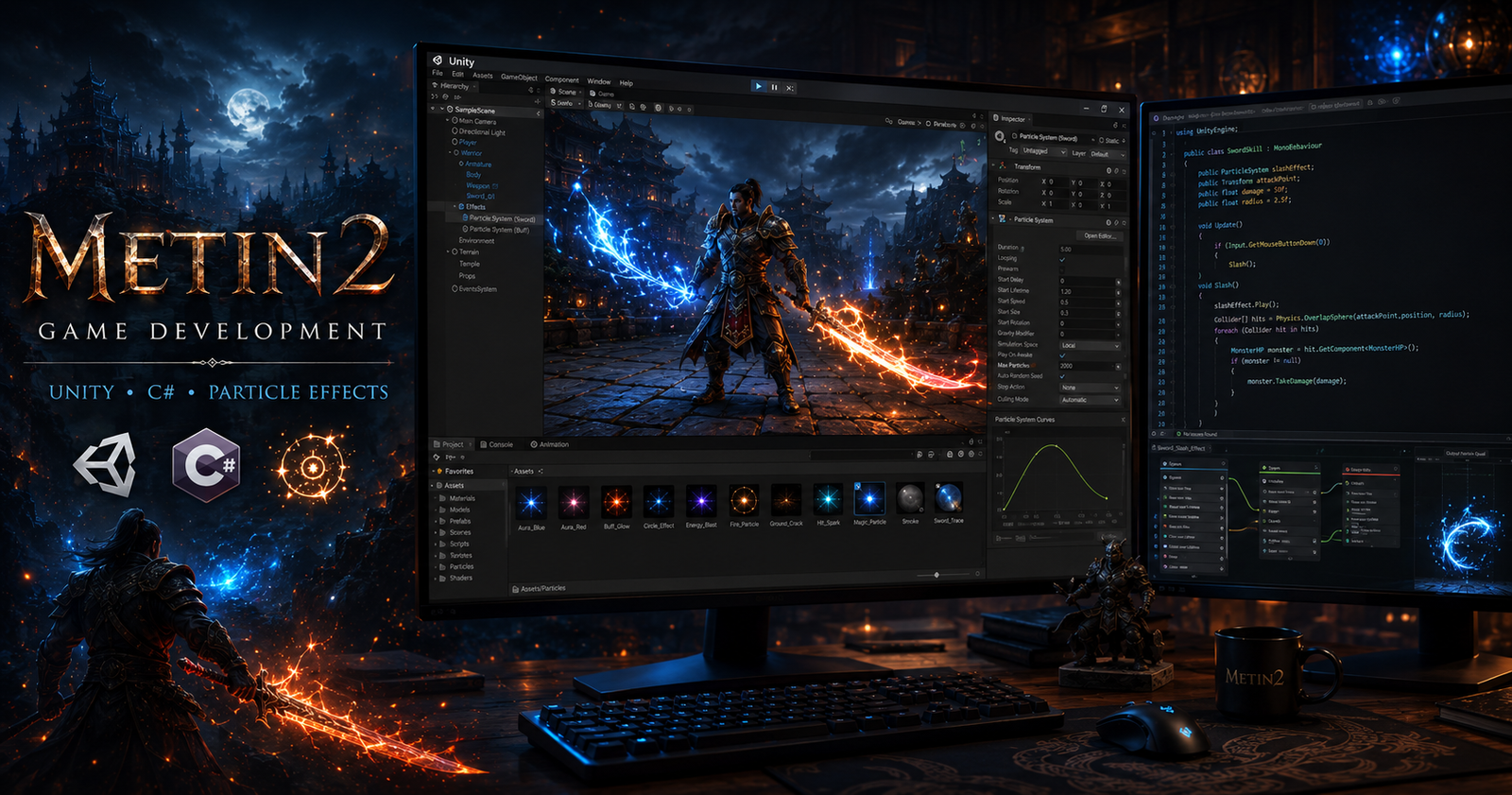Click the Unity logo in title bar
Screen dimensions: 1512x795
438,60
